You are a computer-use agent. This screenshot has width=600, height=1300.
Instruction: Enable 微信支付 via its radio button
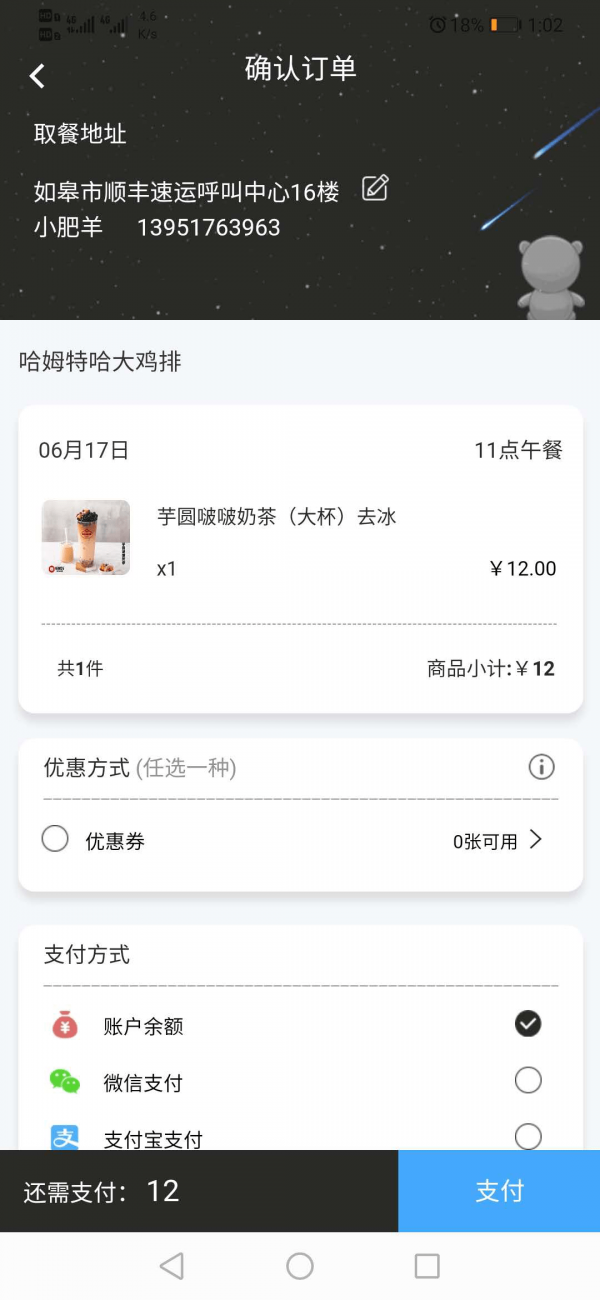pyautogui.click(x=528, y=1081)
